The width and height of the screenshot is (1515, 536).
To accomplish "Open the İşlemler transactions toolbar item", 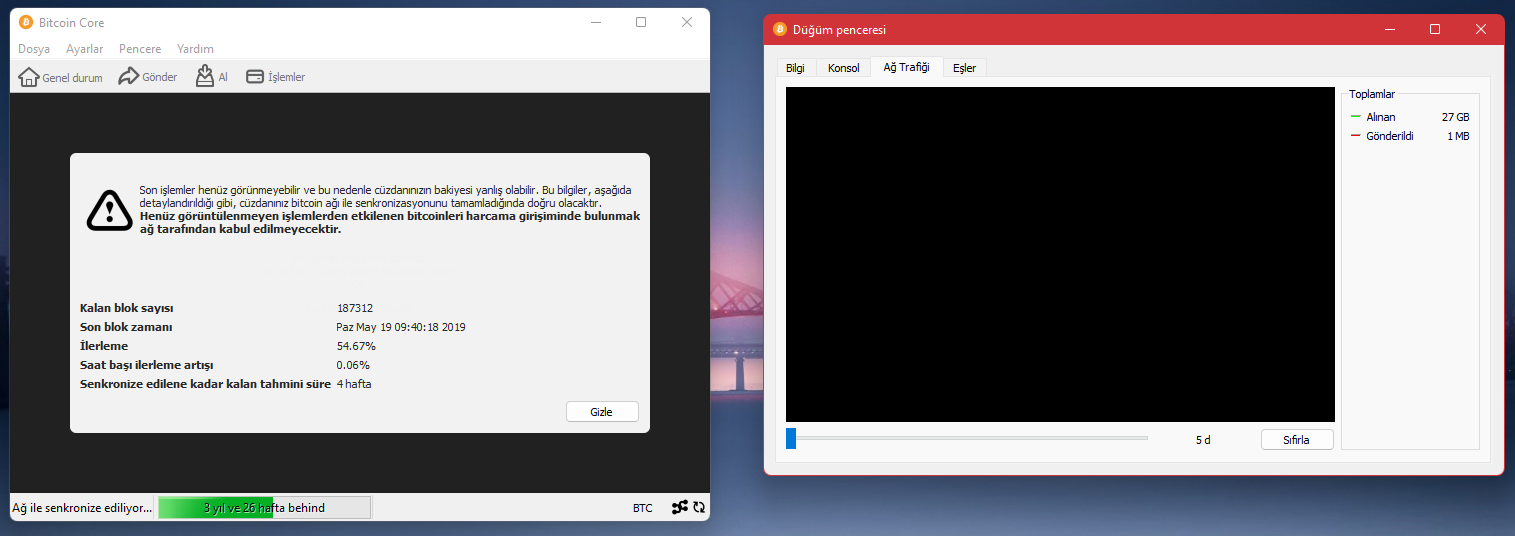I will point(276,77).
